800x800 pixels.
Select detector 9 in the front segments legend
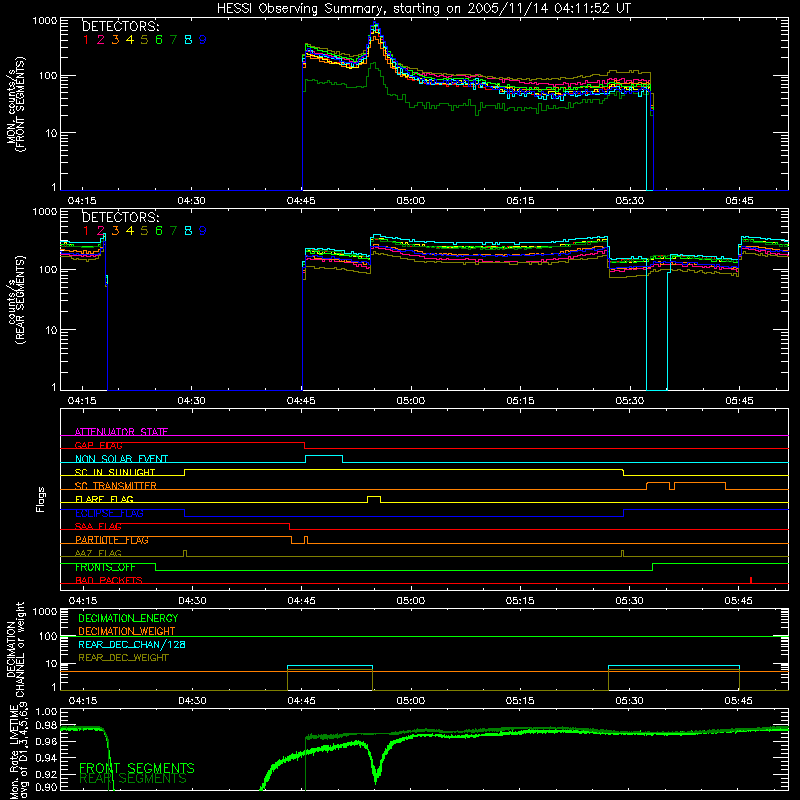pos(203,40)
